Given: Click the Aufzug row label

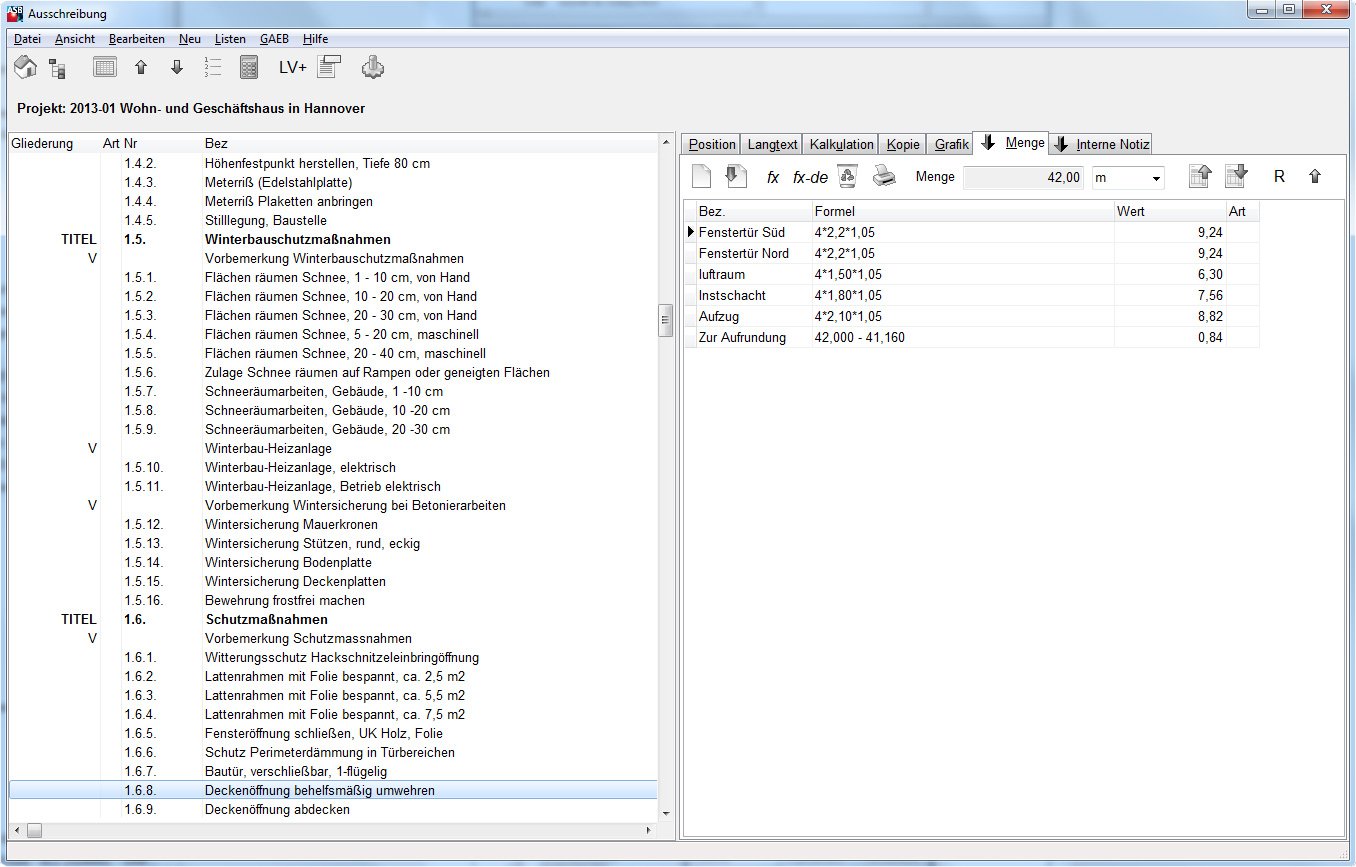Looking at the screenshot, I should 719,317.
